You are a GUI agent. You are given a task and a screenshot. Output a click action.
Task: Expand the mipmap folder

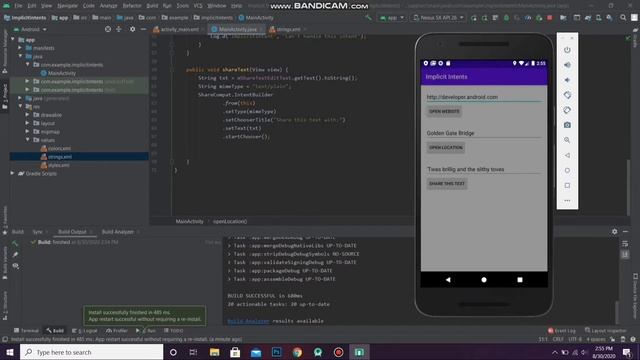pyautogui.click(x=27, y=131)
